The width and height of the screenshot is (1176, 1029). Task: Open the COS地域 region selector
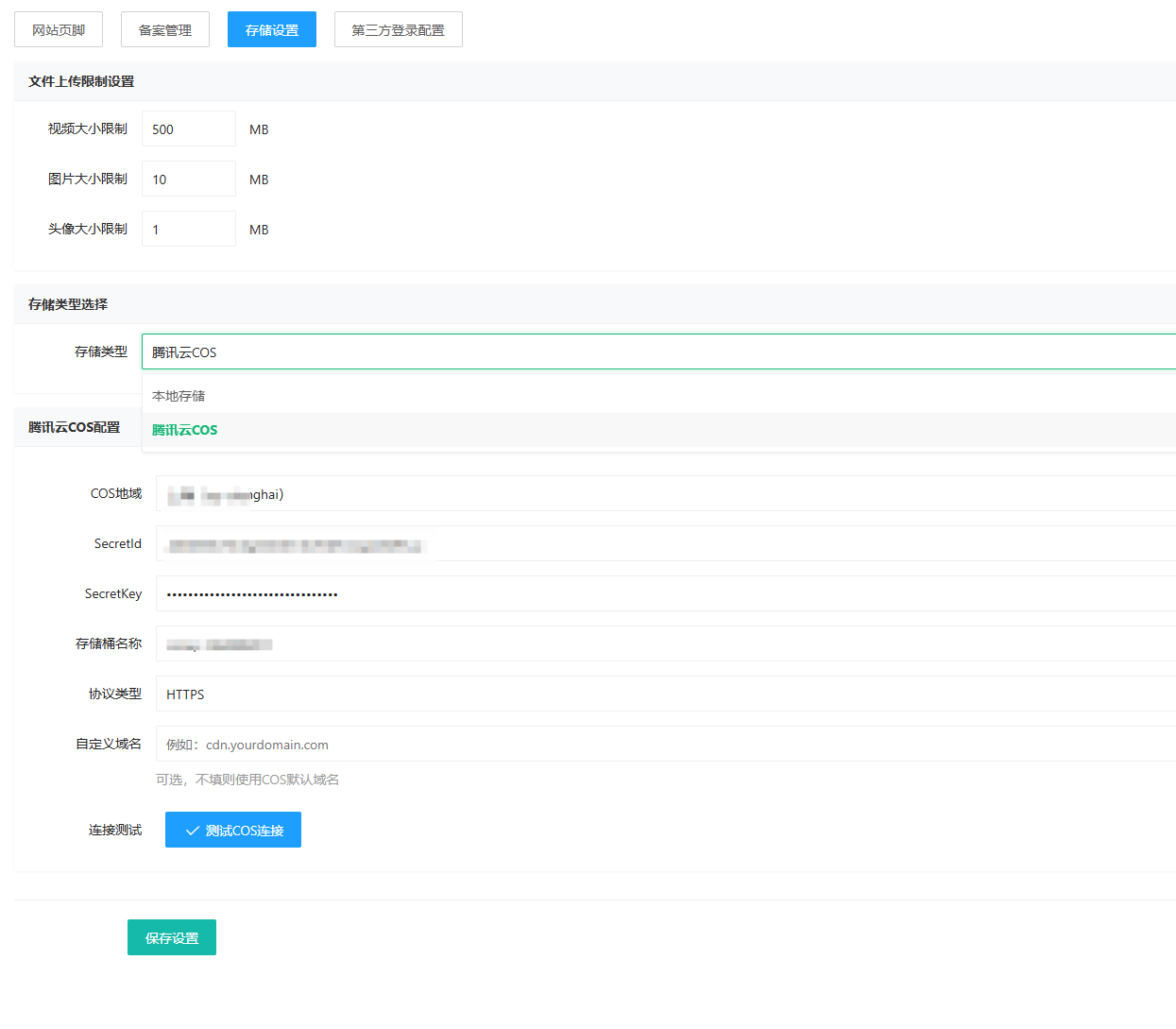click(665, 494)
